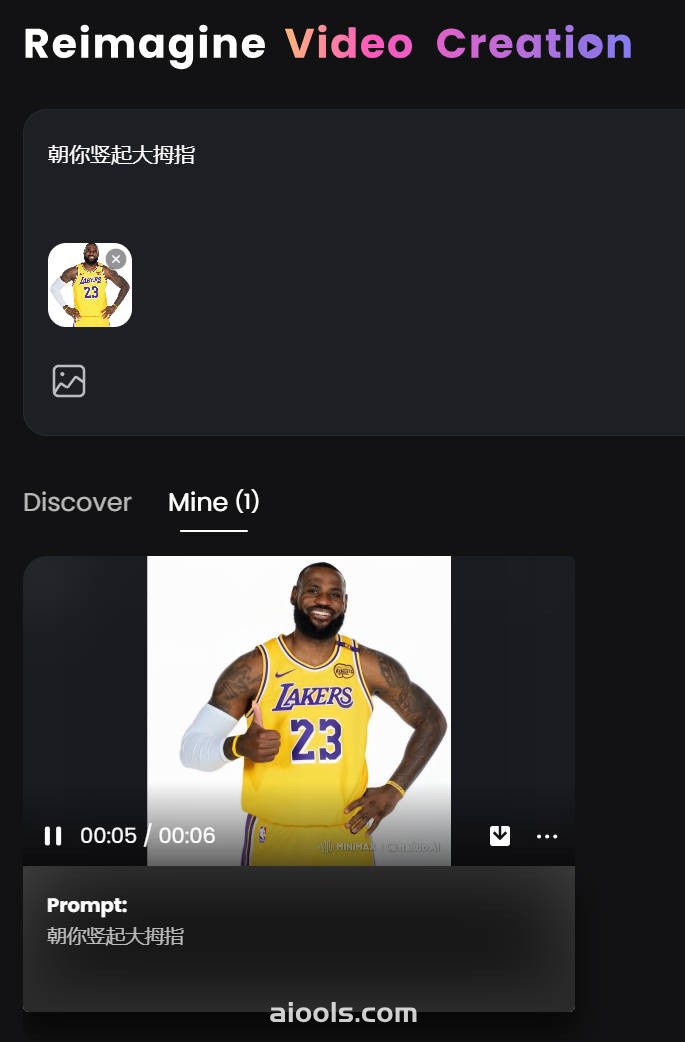Screen dimensions: 685x1042
Task: Click the 00:05 / 00:06 time display
Action: [x=147, y=835]
